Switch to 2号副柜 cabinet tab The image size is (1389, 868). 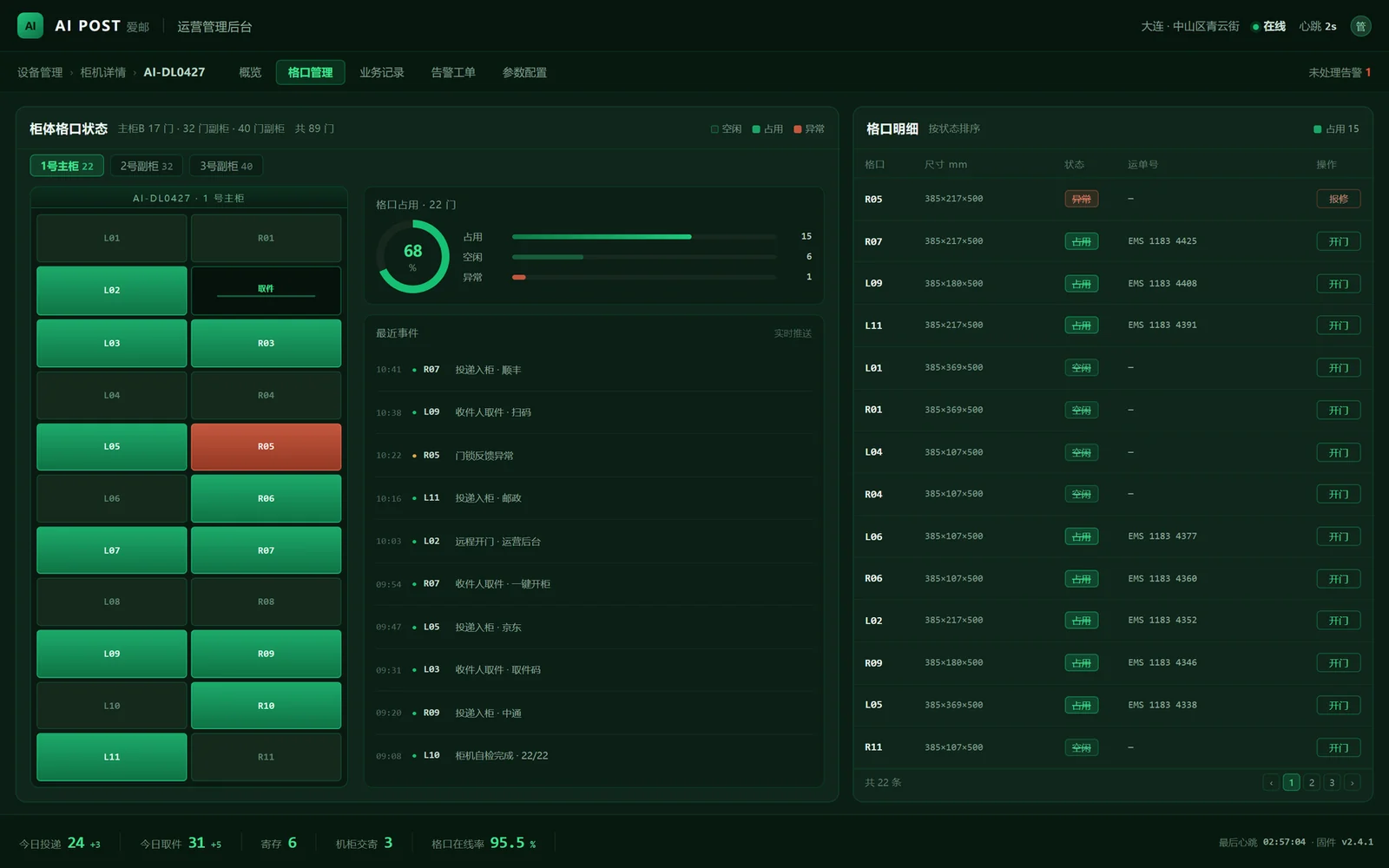point(146,166)
